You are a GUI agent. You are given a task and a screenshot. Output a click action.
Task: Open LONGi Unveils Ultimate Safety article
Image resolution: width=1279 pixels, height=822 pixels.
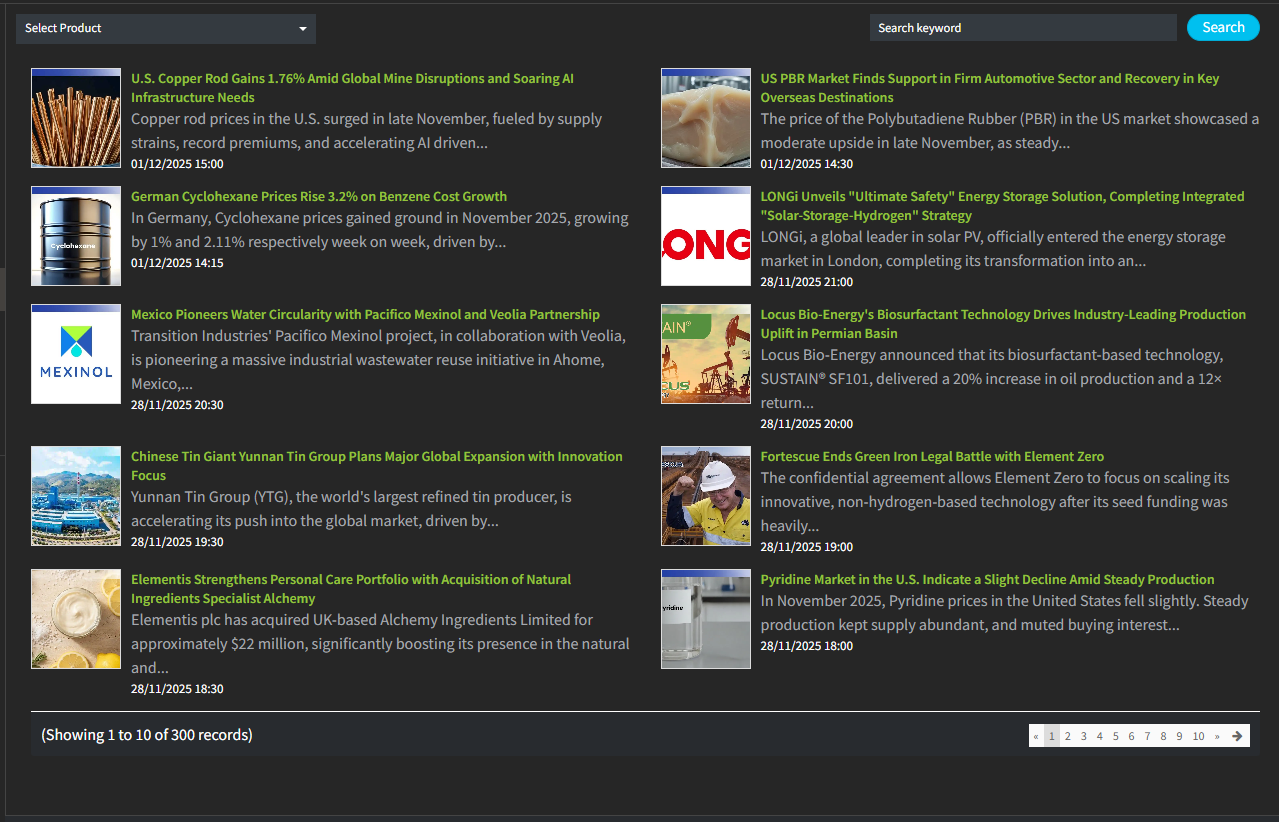(1002, 206)
